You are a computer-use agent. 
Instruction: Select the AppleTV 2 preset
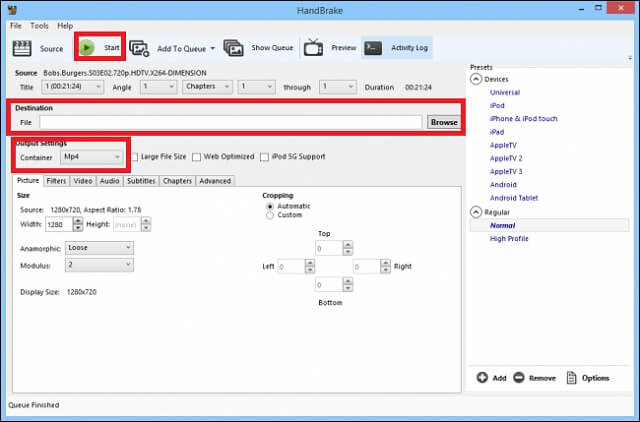click(506, 158)
